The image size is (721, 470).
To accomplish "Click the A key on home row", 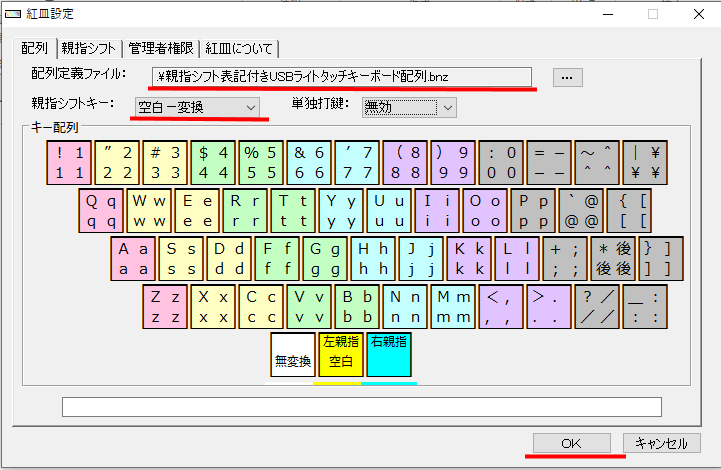I will coord(133,258).
